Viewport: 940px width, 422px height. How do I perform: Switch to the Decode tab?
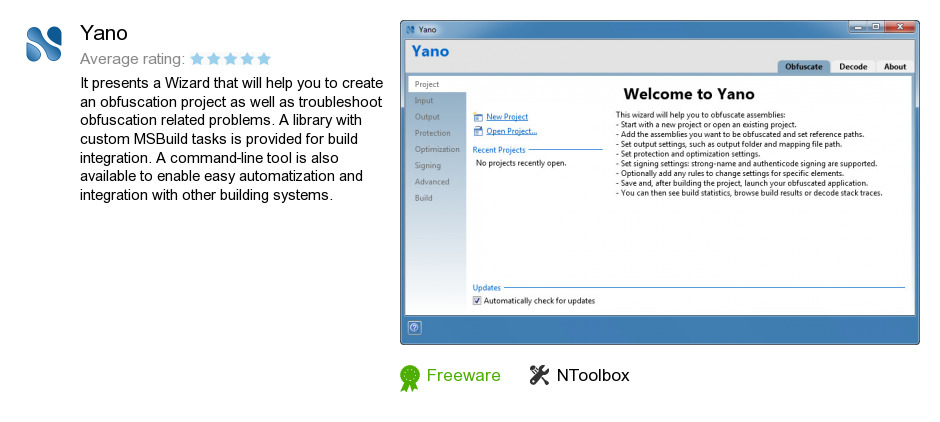tap(853, 67)
